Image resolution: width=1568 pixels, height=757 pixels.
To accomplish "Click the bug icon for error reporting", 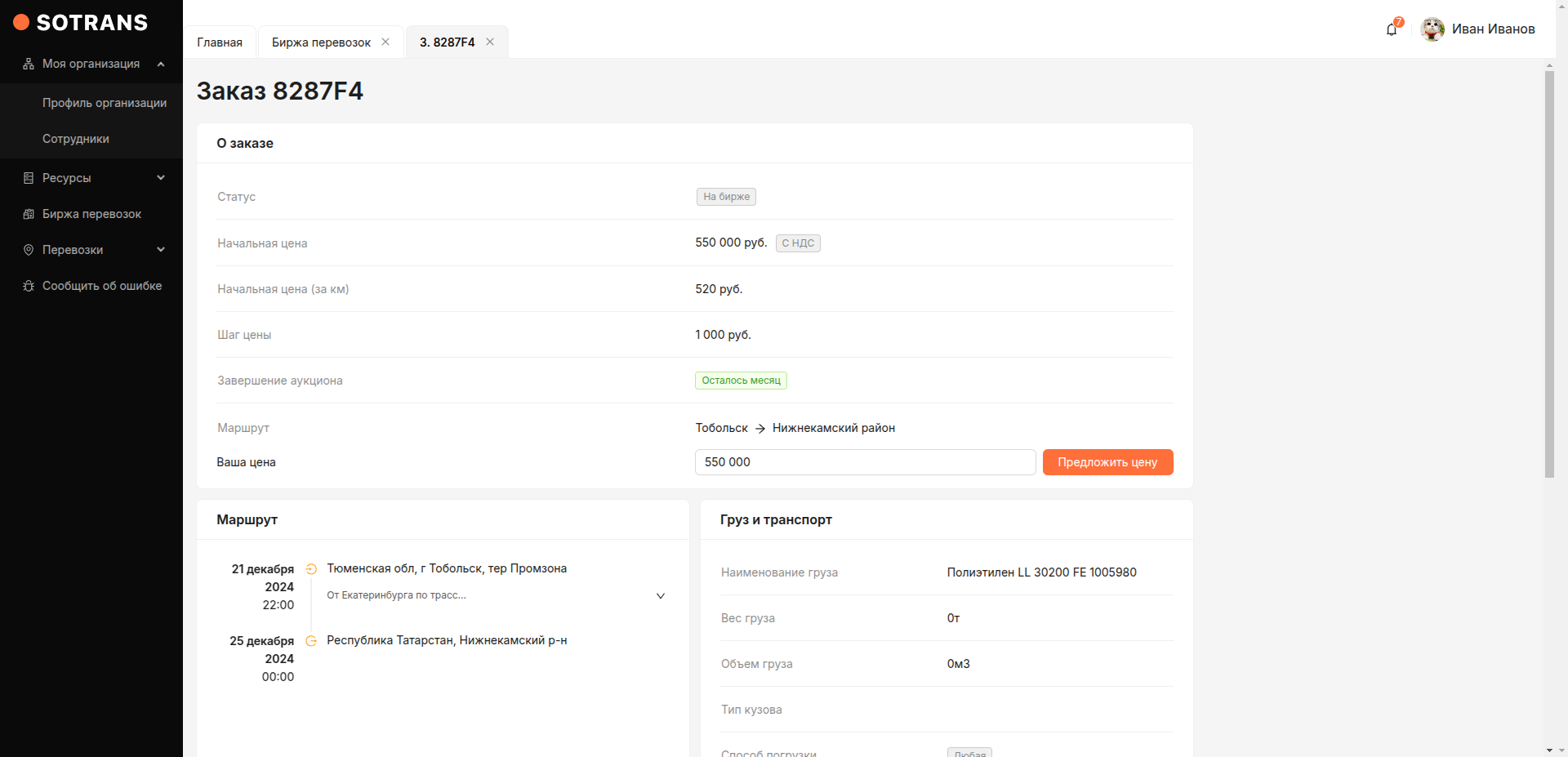I will [29, 286].
